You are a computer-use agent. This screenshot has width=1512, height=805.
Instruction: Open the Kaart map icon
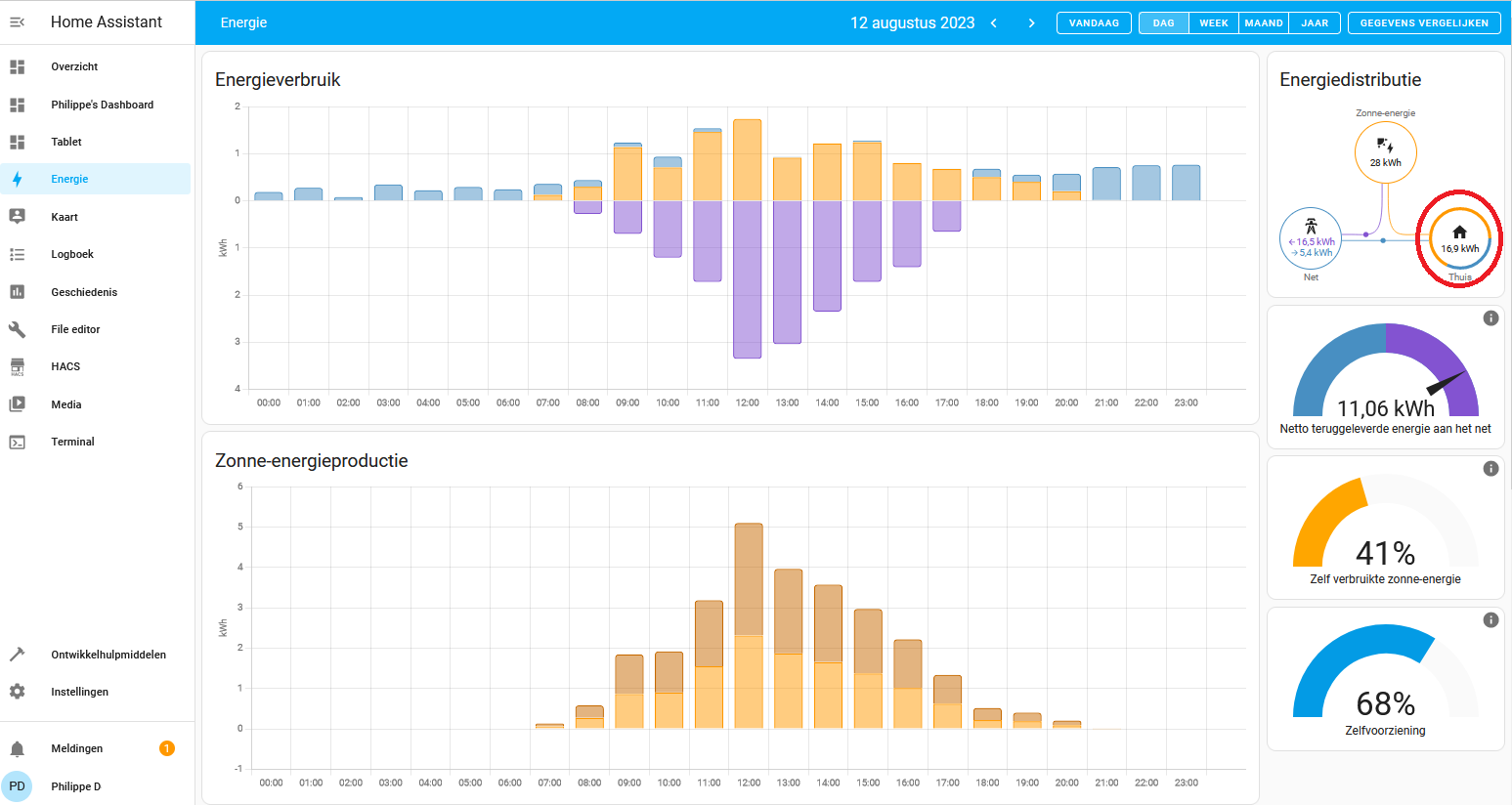(x=18, y=217)
